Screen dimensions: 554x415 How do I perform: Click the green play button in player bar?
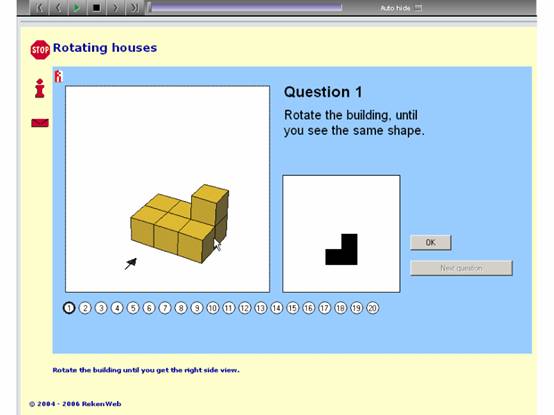click(x=77, y=7)
